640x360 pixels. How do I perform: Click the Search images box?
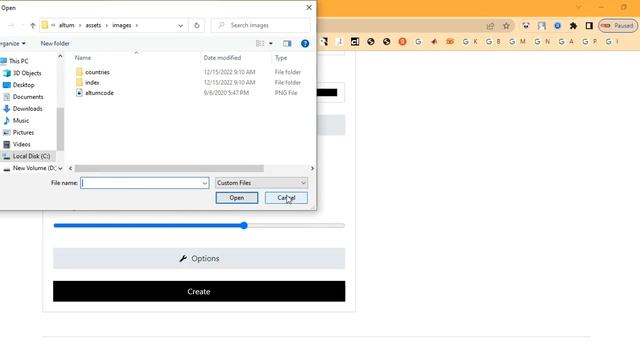[x=260, y=25]
